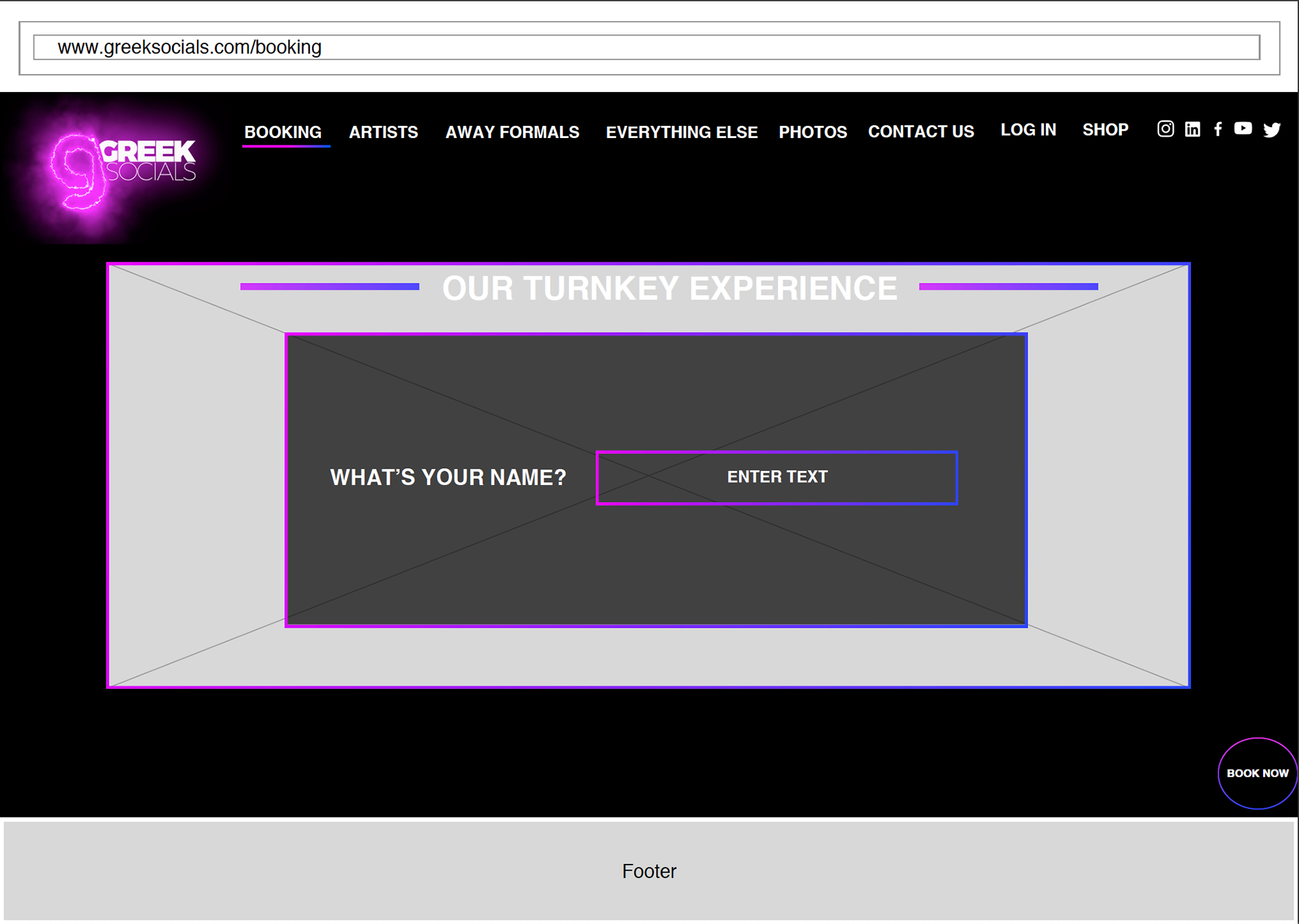1299x924 pixels.
Task: Open the Instagram social icon
Action: coord(1165,129)
